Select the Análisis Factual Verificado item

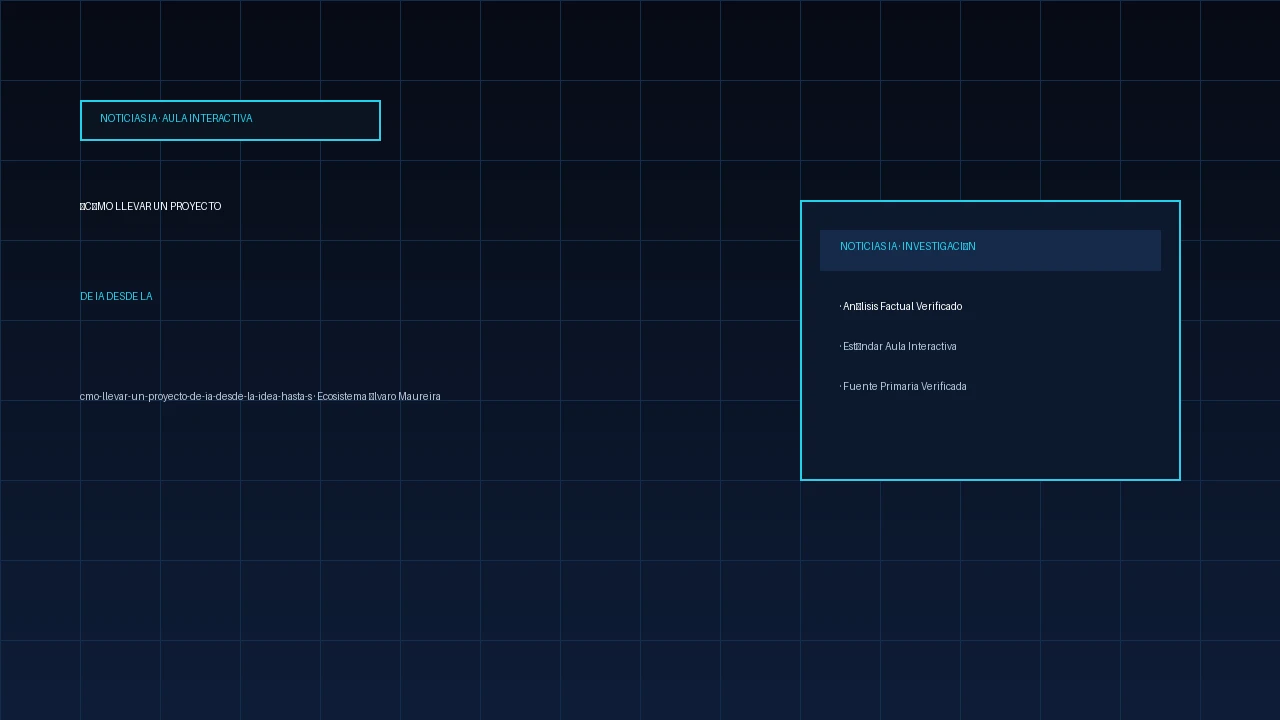click(901, 306)
